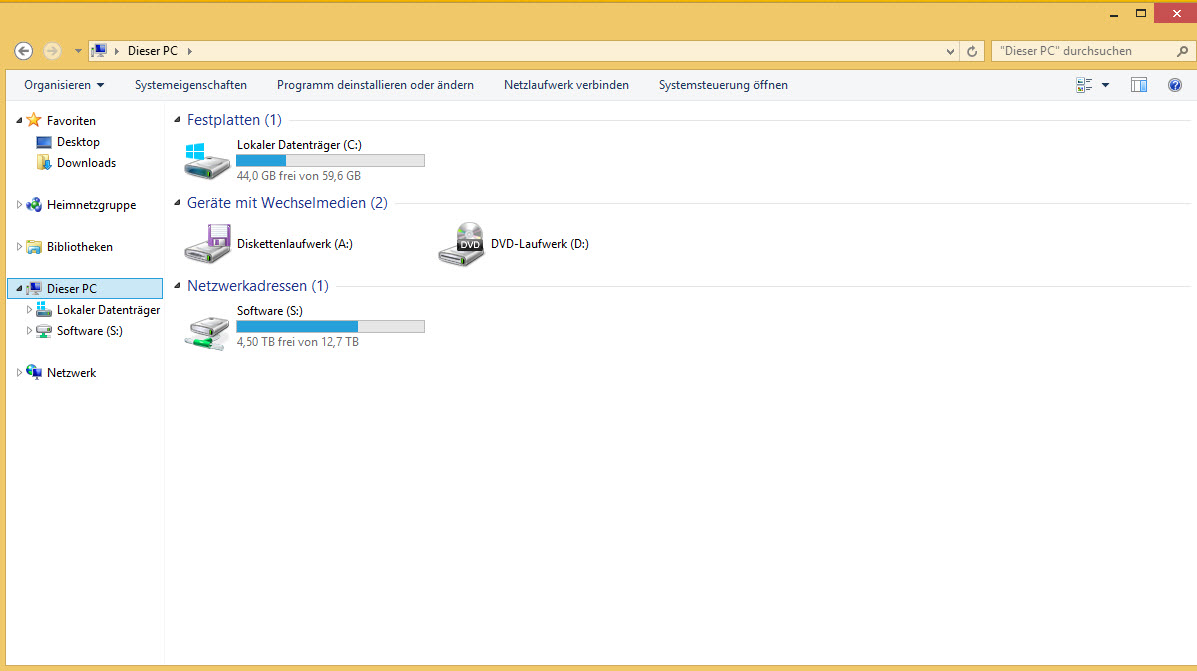Open Downloads from Favoriten
Viewport: 1197px width, 671px height.
click(x=86, y=163)
